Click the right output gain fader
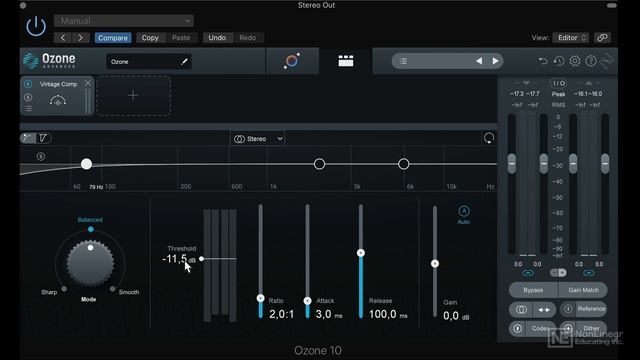The height and width of the screenshot is (360, 640). tap(605, 164)
